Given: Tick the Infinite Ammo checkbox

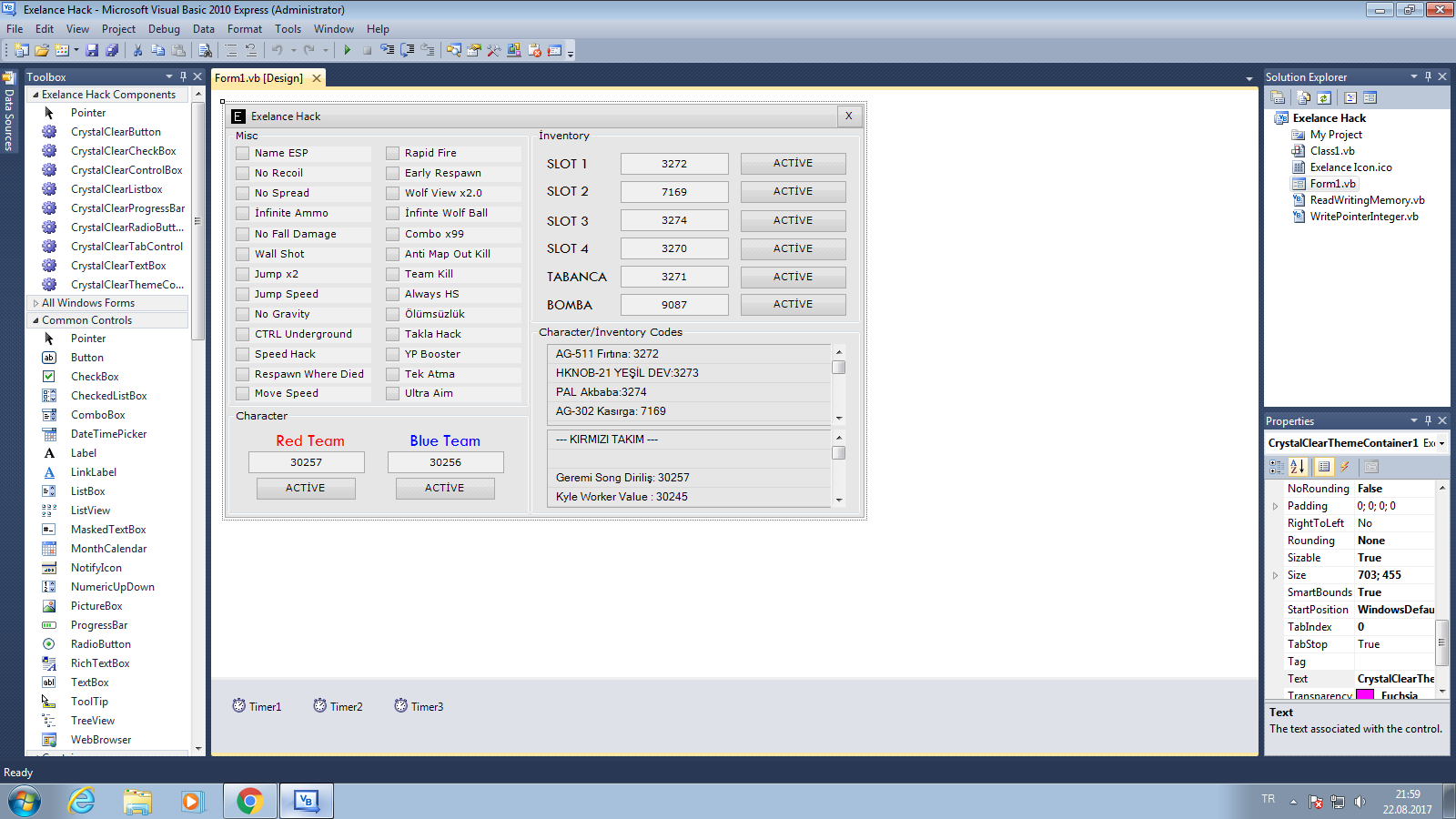Looking at the screenshot, I should [x=242, y=213].
